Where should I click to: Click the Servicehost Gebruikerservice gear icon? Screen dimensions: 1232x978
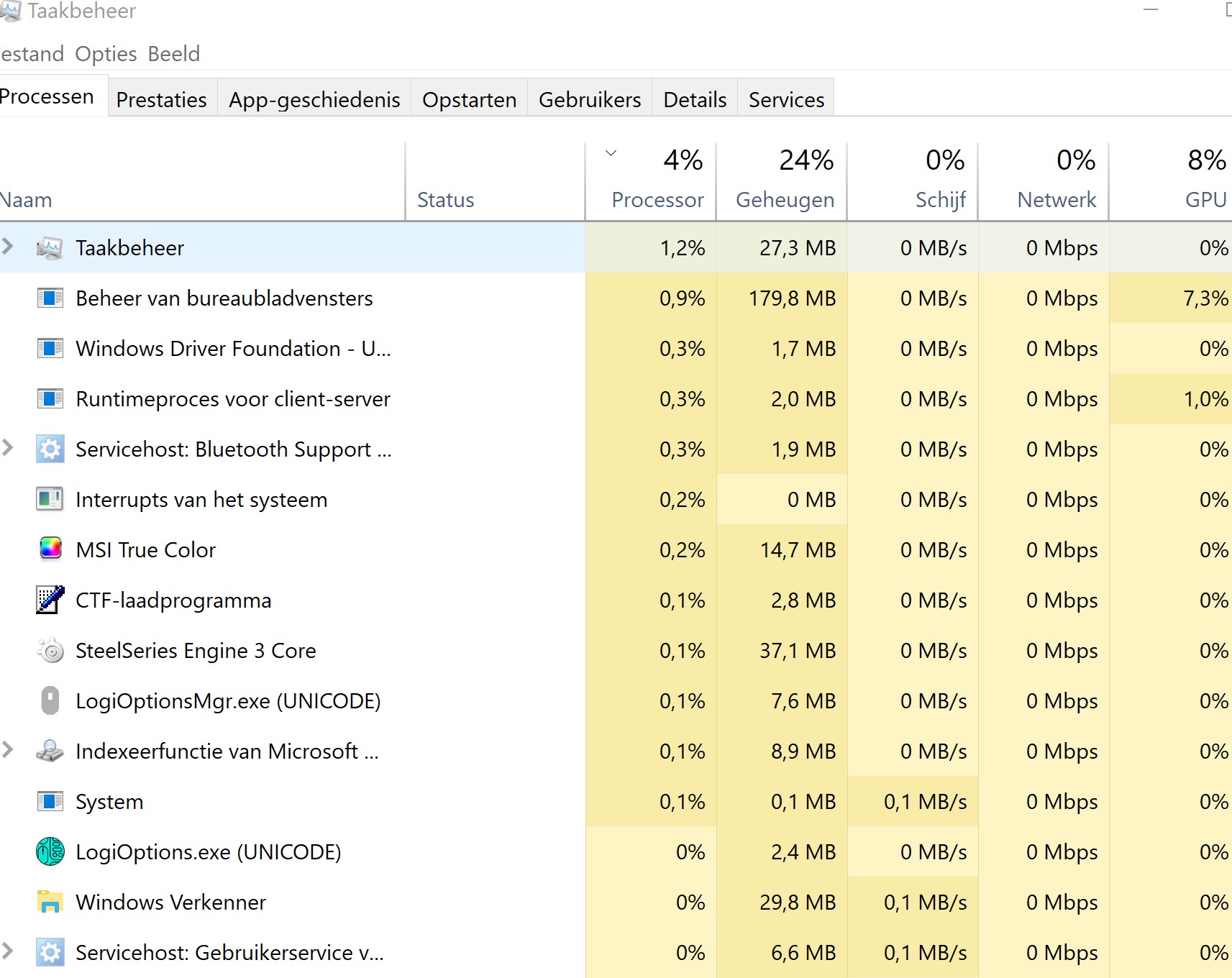50,952
